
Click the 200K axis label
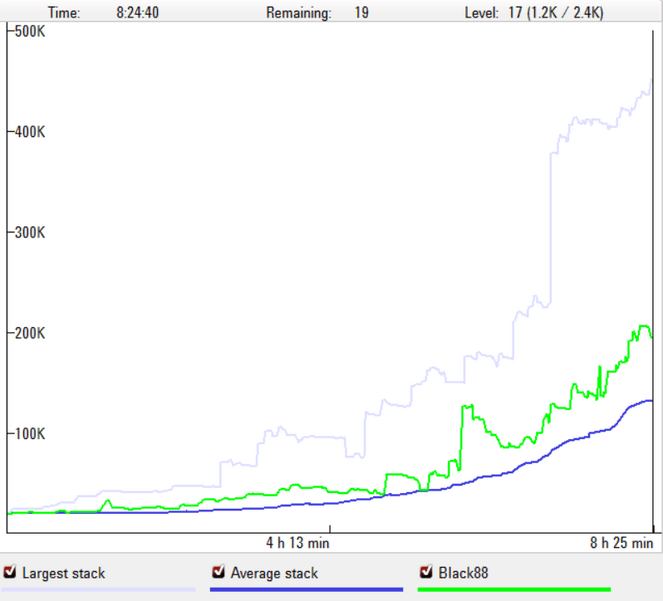point(30,333)
